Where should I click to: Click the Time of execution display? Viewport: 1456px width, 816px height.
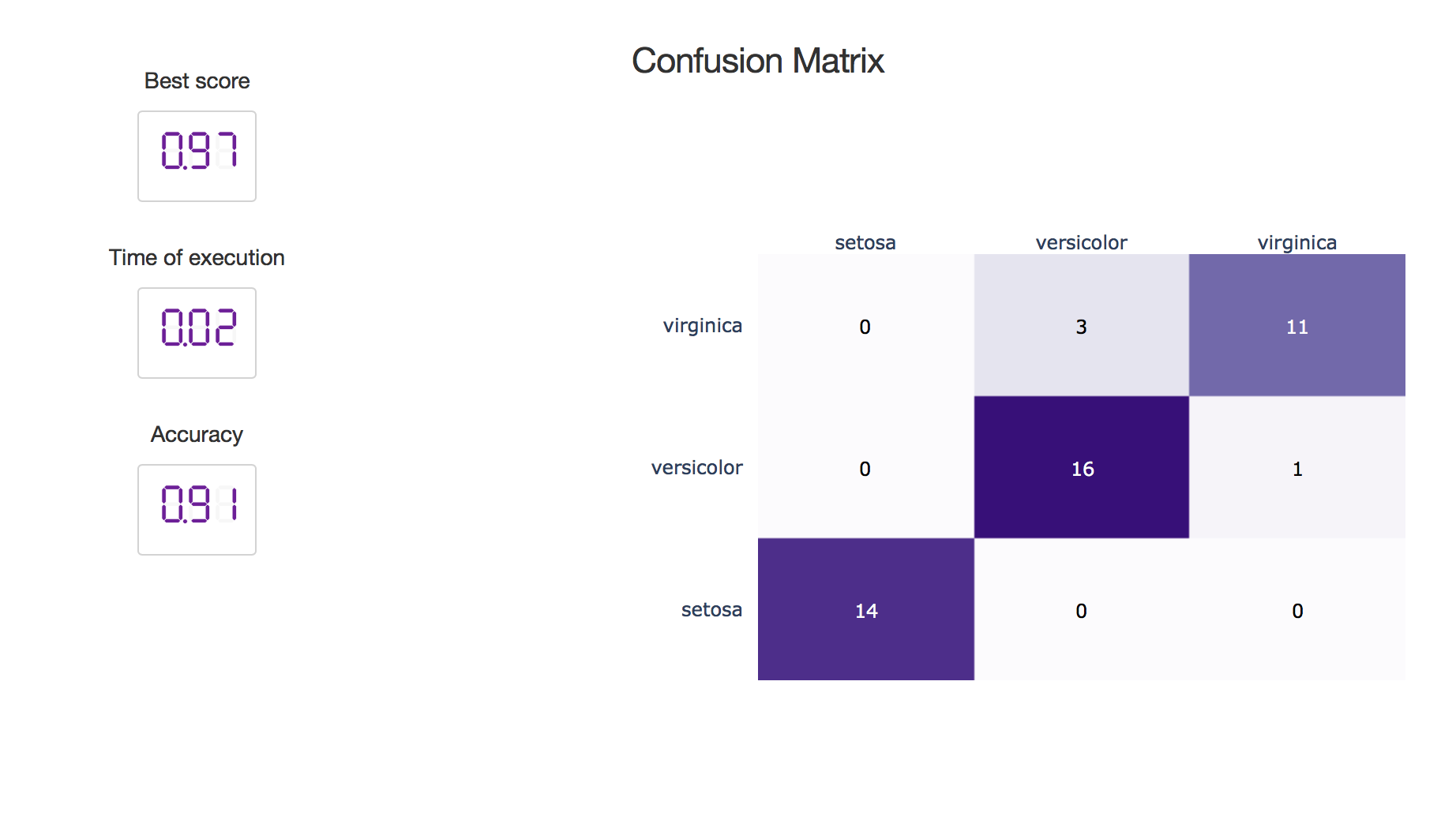[x=197, y=333]
